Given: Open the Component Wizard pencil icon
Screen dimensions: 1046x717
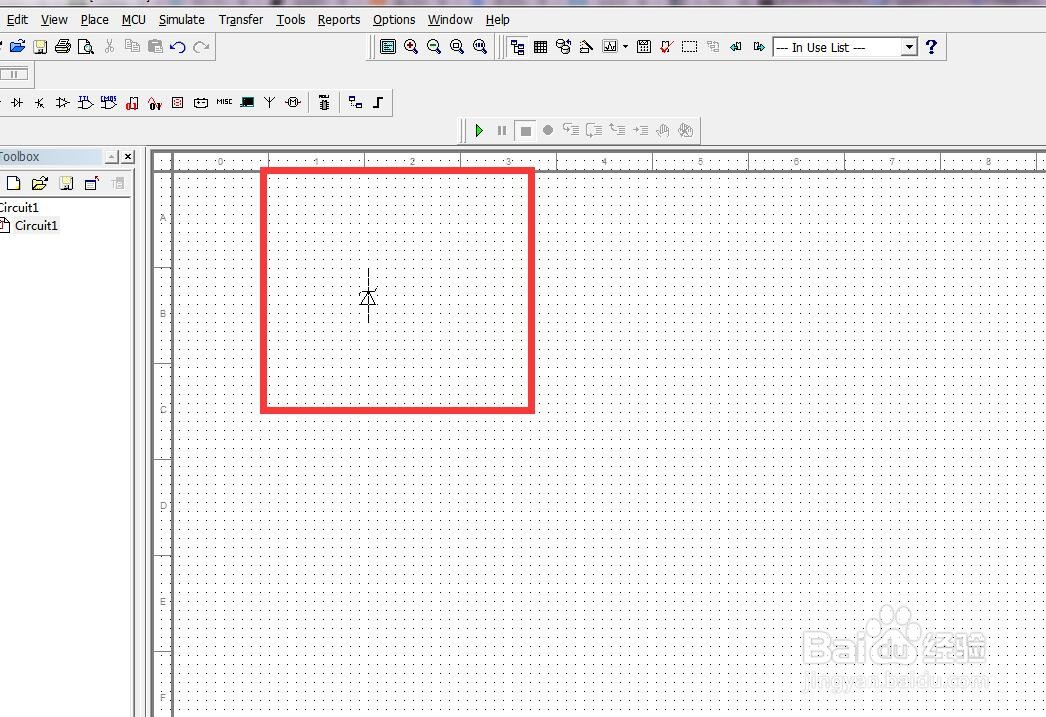Looking at the screenshot, I should (586, 47).
